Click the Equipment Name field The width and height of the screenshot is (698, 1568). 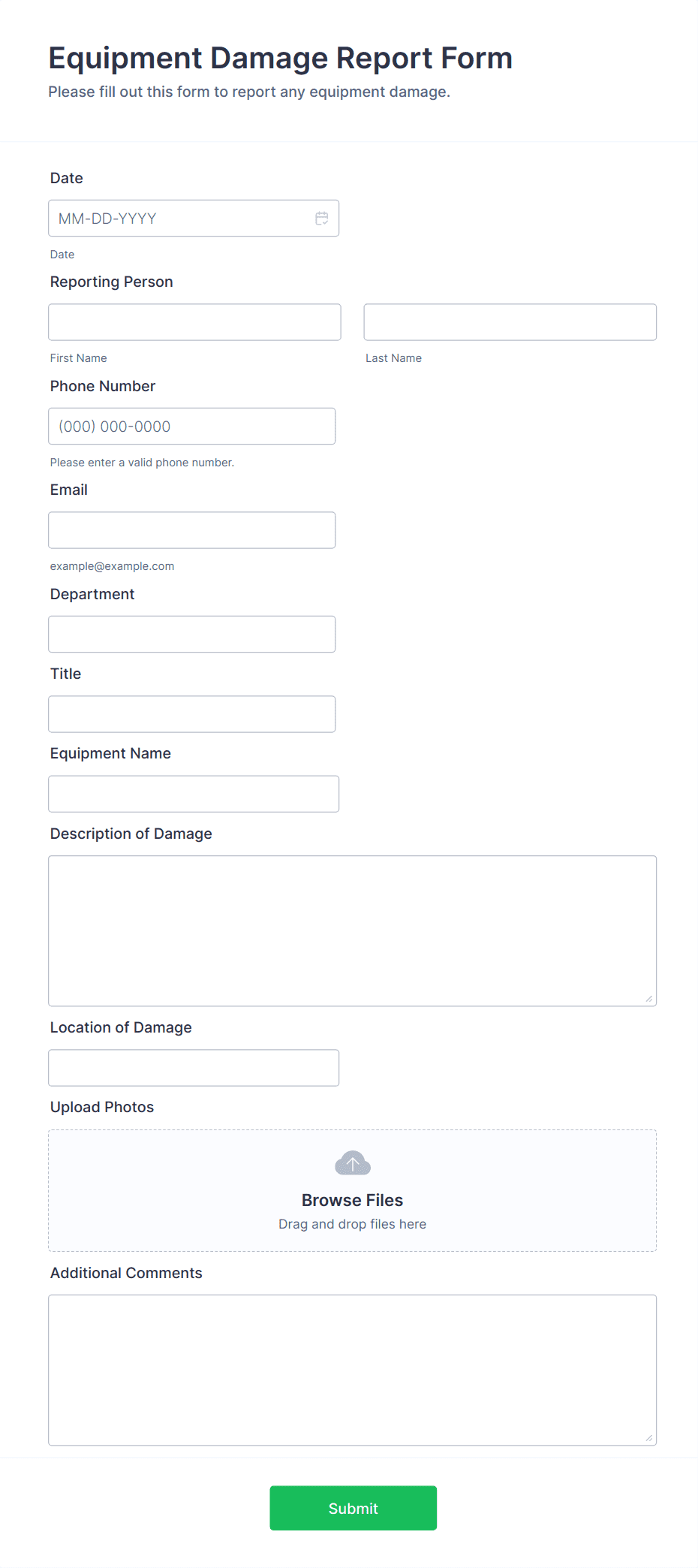pos(194,793)
